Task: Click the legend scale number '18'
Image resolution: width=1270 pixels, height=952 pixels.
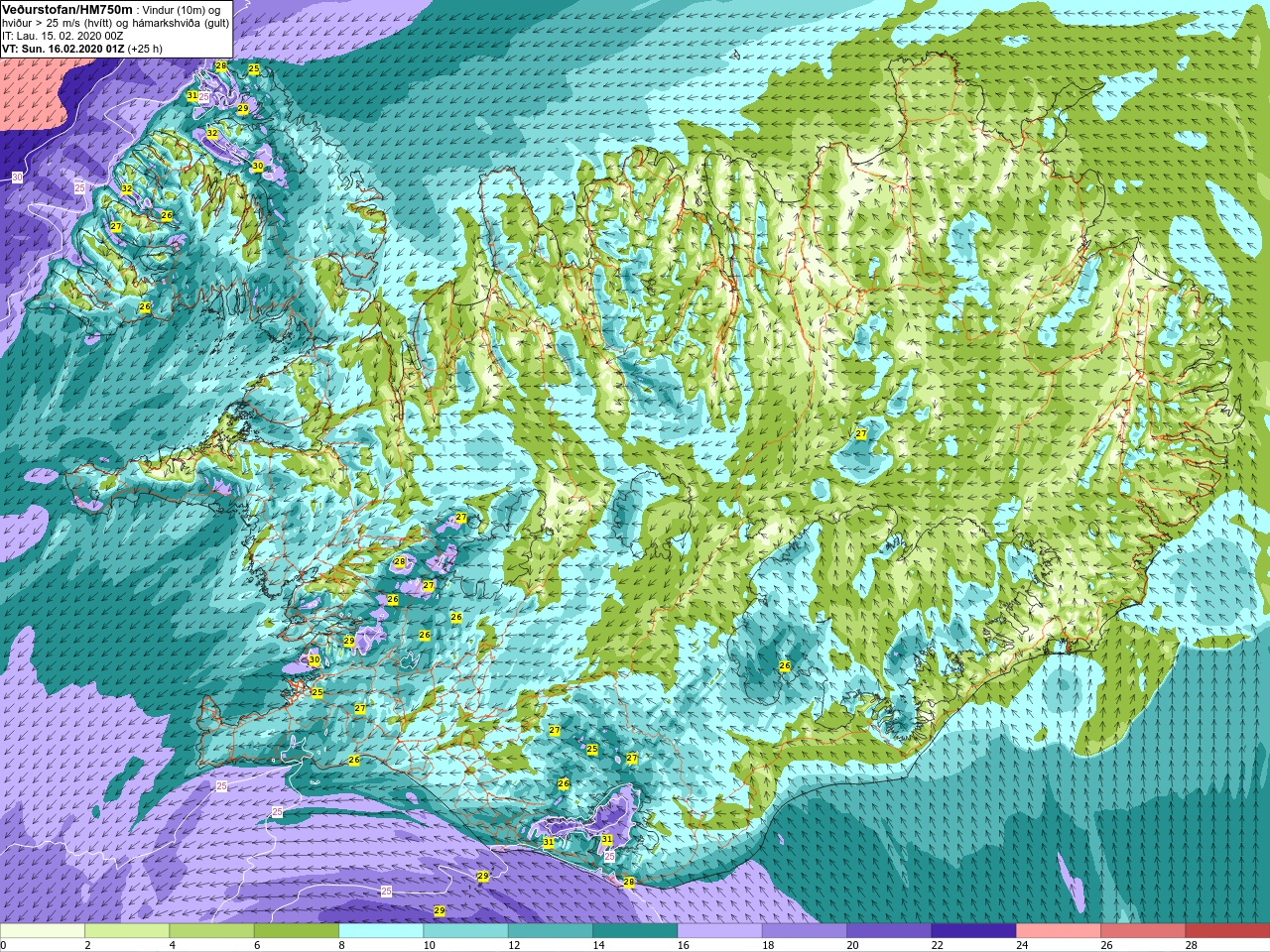Action: (x=768, y=945)
